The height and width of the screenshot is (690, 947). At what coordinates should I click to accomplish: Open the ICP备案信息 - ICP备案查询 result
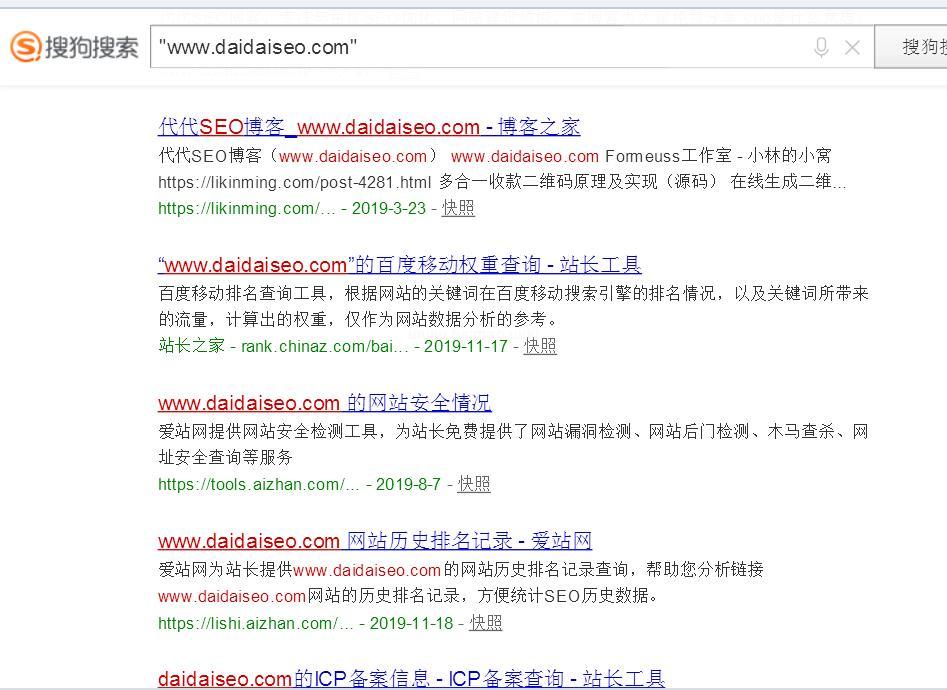coord(411,679)
